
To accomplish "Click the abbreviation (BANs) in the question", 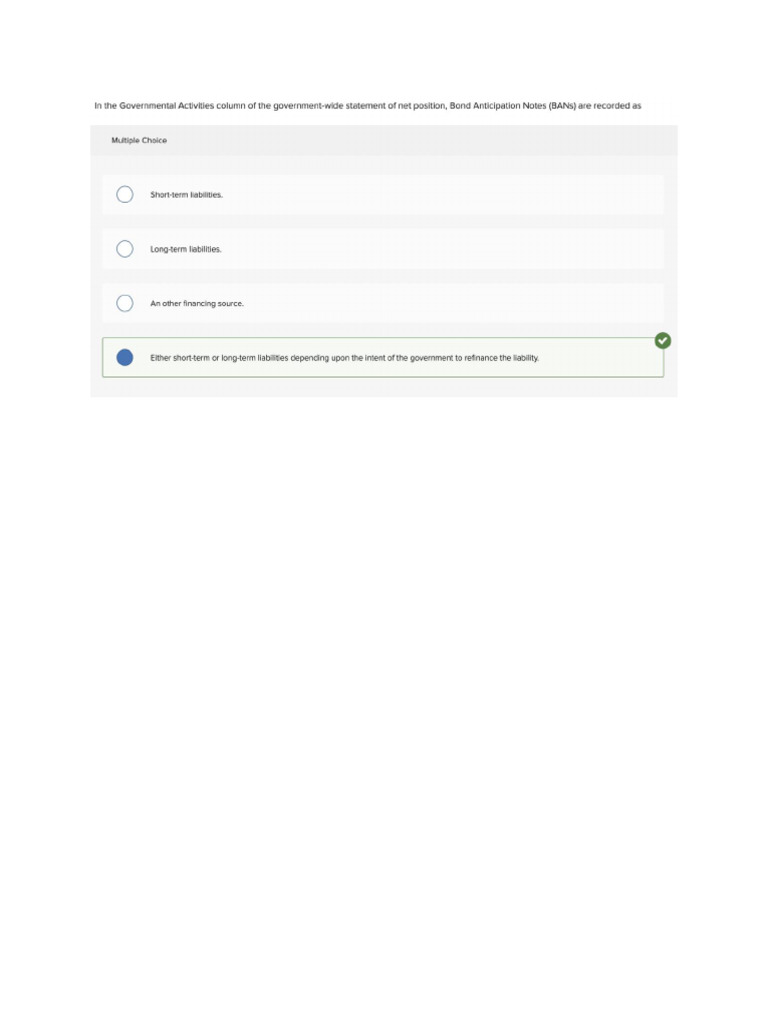I will click(562, 106).
